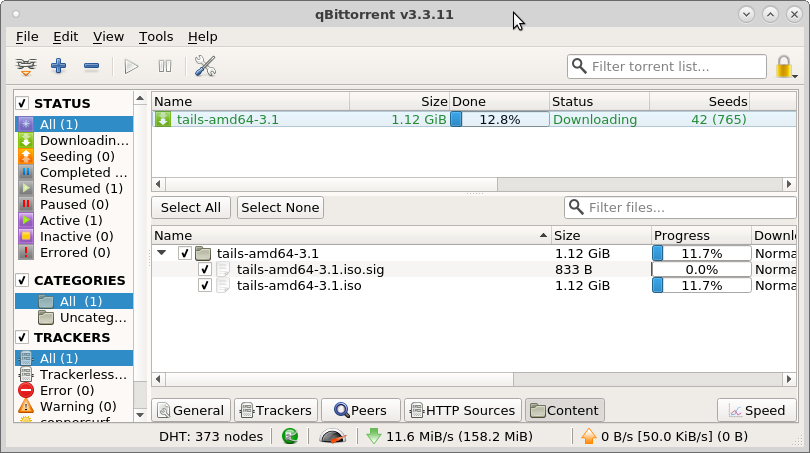
Task: Switch to the Peers tab
Action: [360, 410]
